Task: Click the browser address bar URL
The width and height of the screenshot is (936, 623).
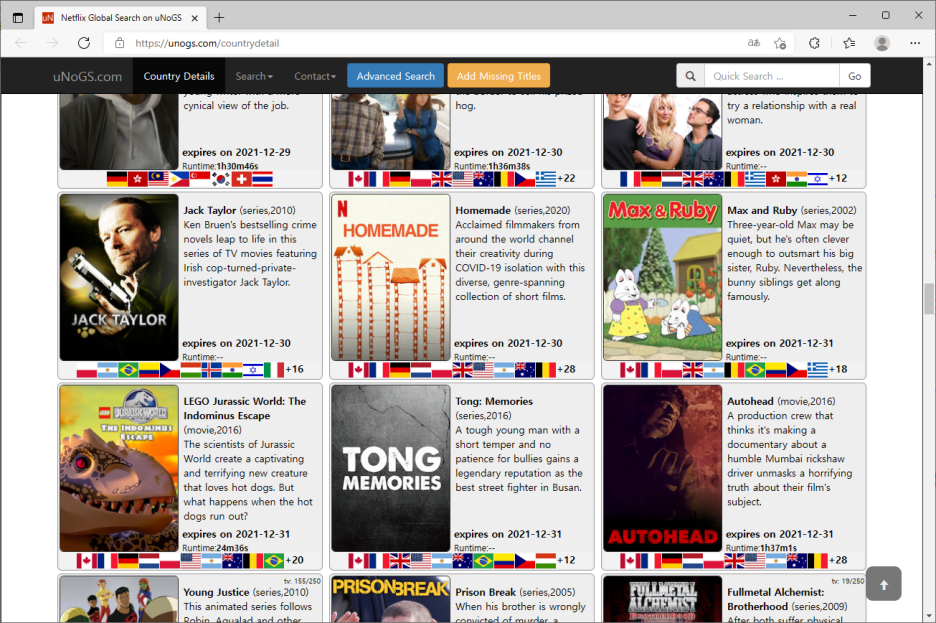Action: (x=207, y=43)
